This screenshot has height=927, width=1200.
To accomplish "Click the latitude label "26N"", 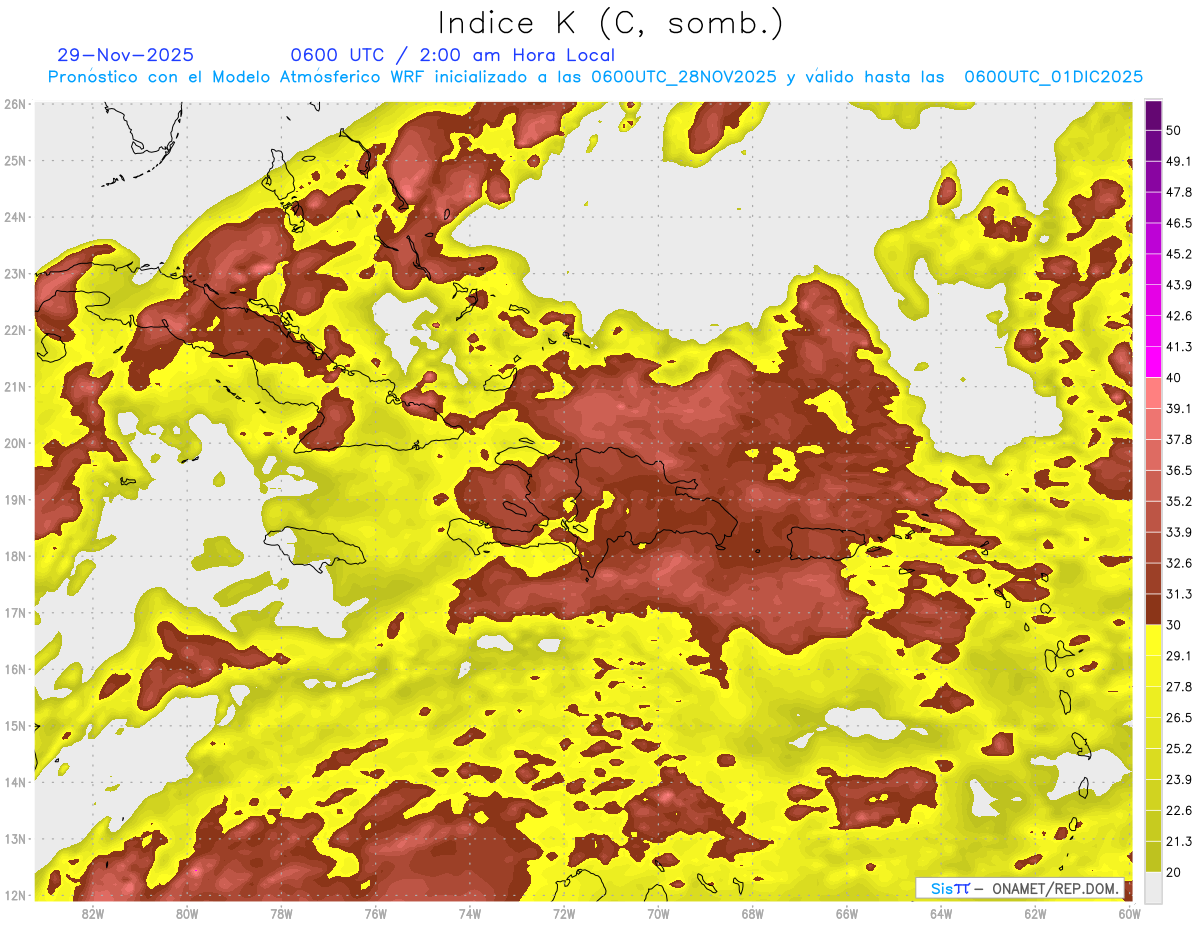I will [x=14, y=104].
